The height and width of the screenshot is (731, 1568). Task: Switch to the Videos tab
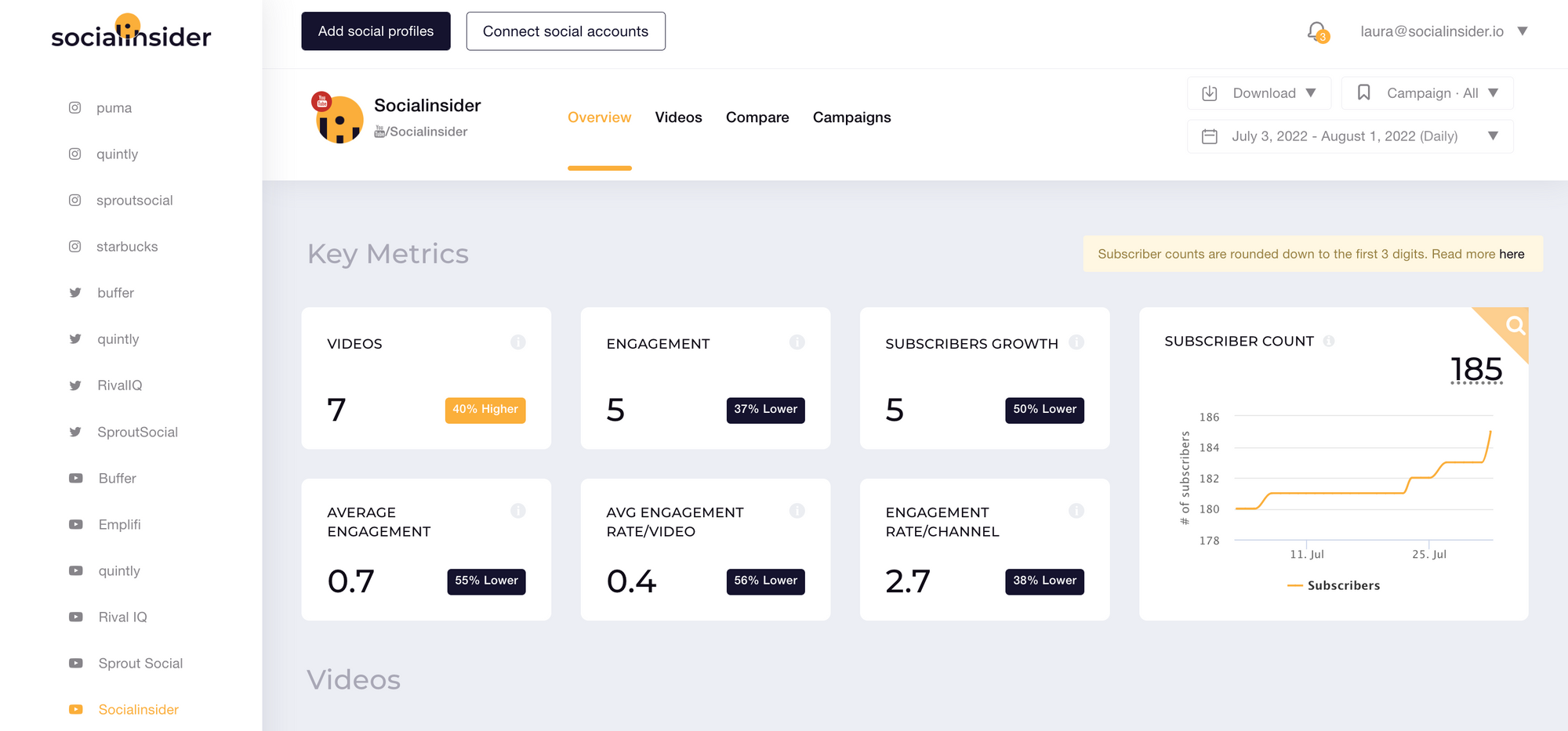[679, 118]
